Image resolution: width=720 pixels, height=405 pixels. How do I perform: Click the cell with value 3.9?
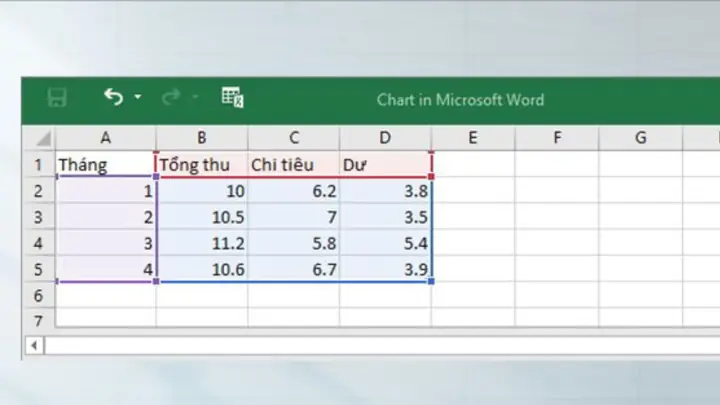click(386, 269)
